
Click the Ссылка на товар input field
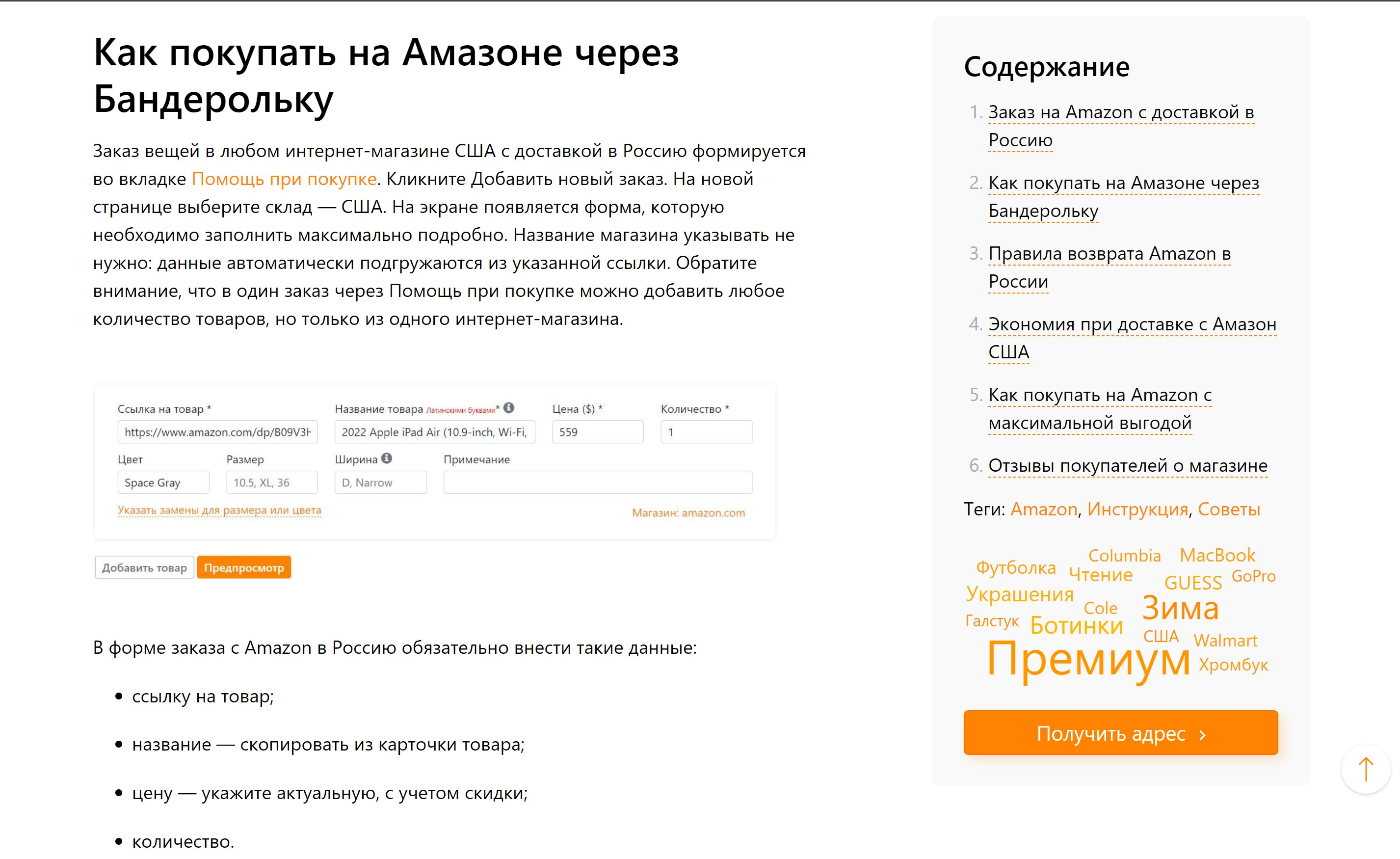(x=217, y=432)
